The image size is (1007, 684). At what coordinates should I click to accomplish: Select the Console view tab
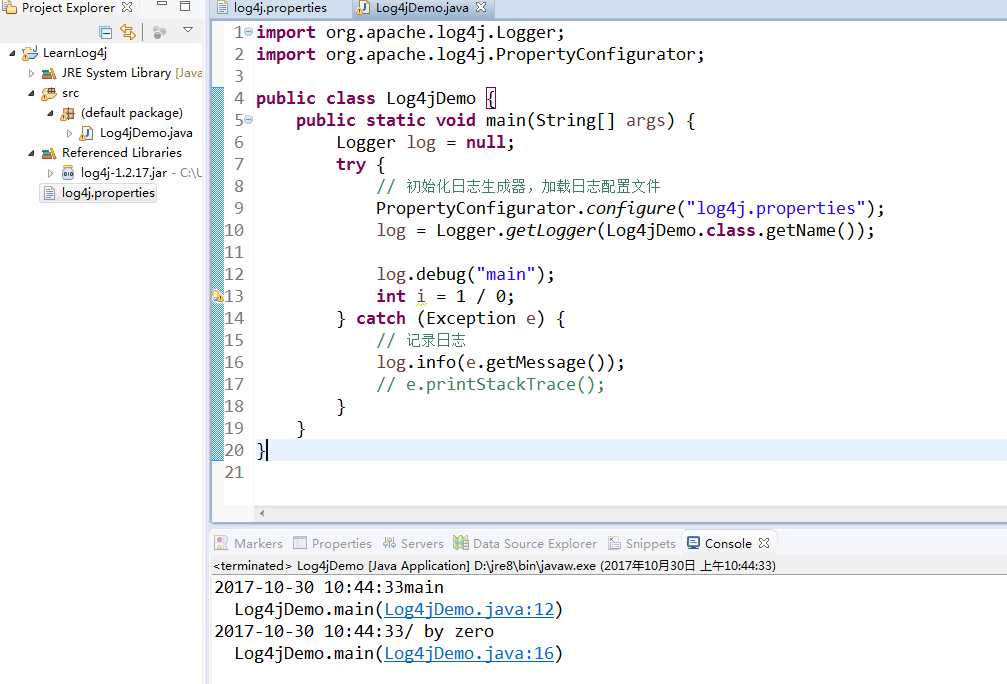pyautogui.click(x=728, y=543)
